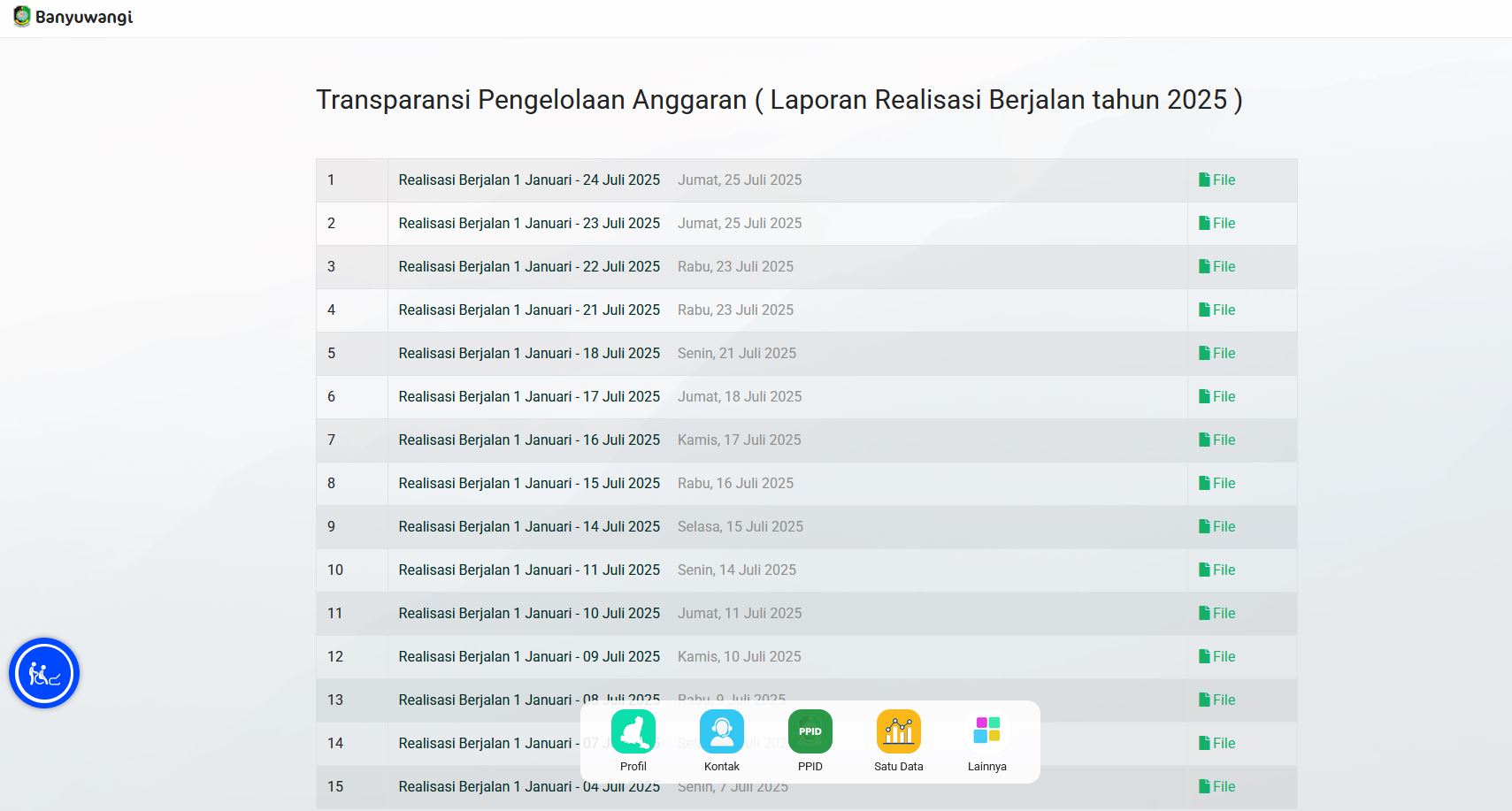The image size is (1512, 811).
Task: Open File link for 23 Juli 2025 report
Action: (x=1217, y=223)
